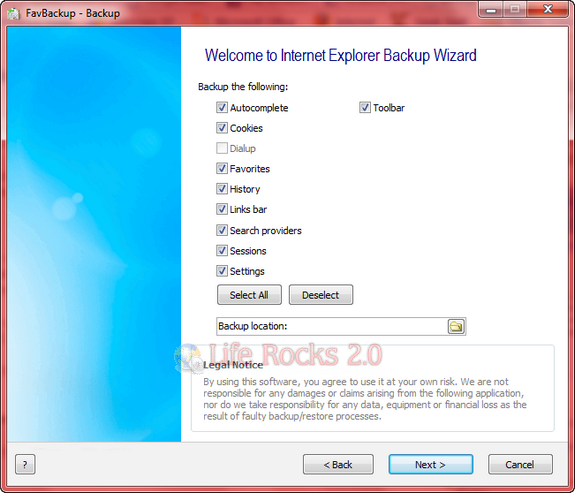This screenshot has width=575, height=493.
Task: Toggle the disabled Dialup checkbox
Action: tap(221, 148)
